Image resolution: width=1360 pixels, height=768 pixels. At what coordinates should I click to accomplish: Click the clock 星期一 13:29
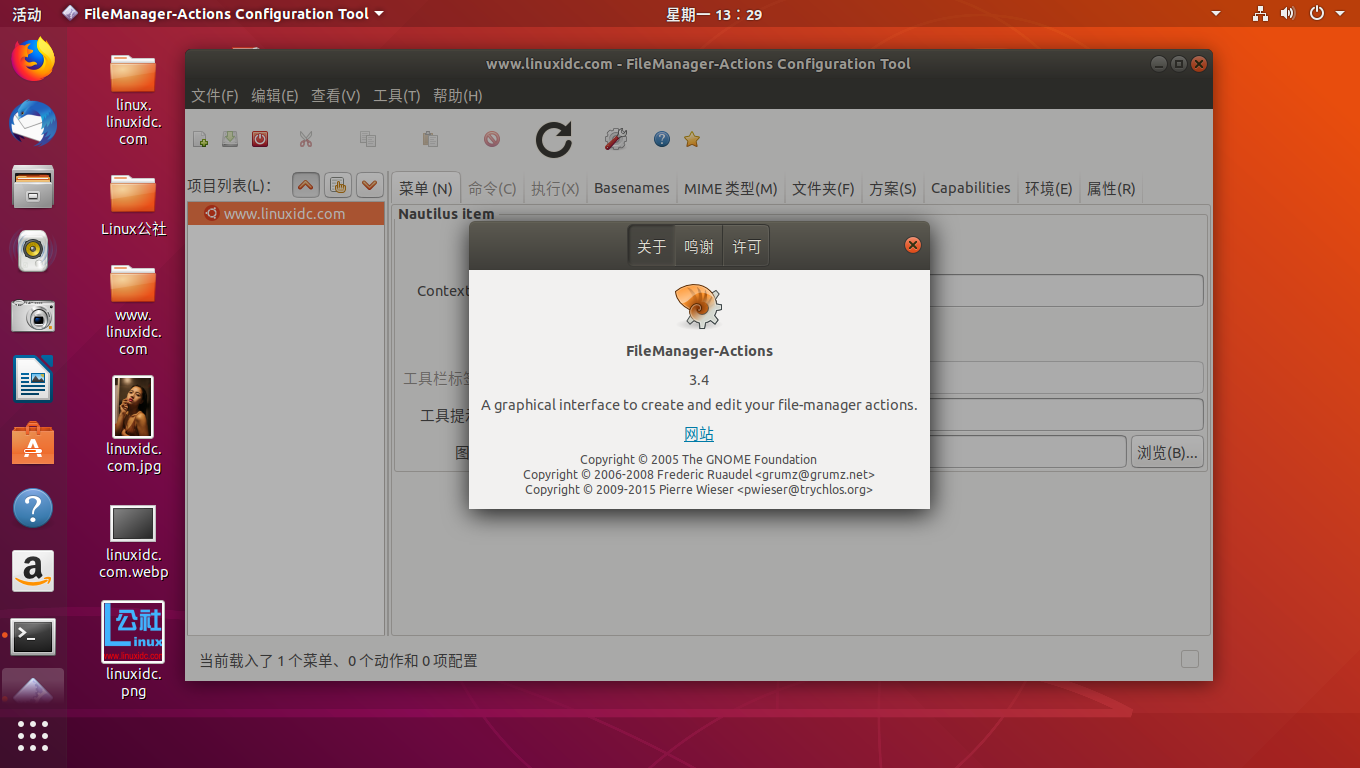point(714,14)
